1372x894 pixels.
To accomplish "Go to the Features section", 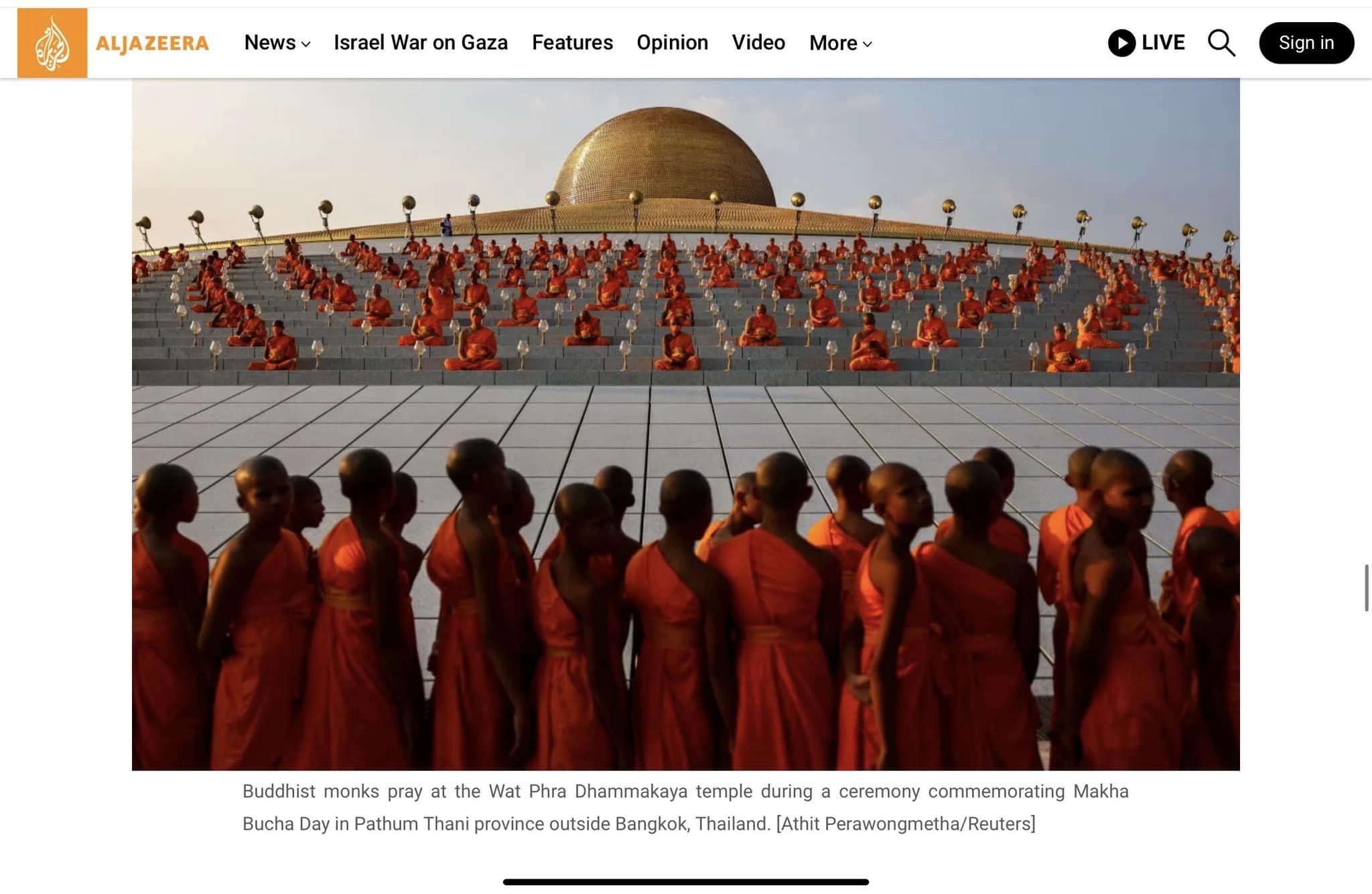I will 572,42.
